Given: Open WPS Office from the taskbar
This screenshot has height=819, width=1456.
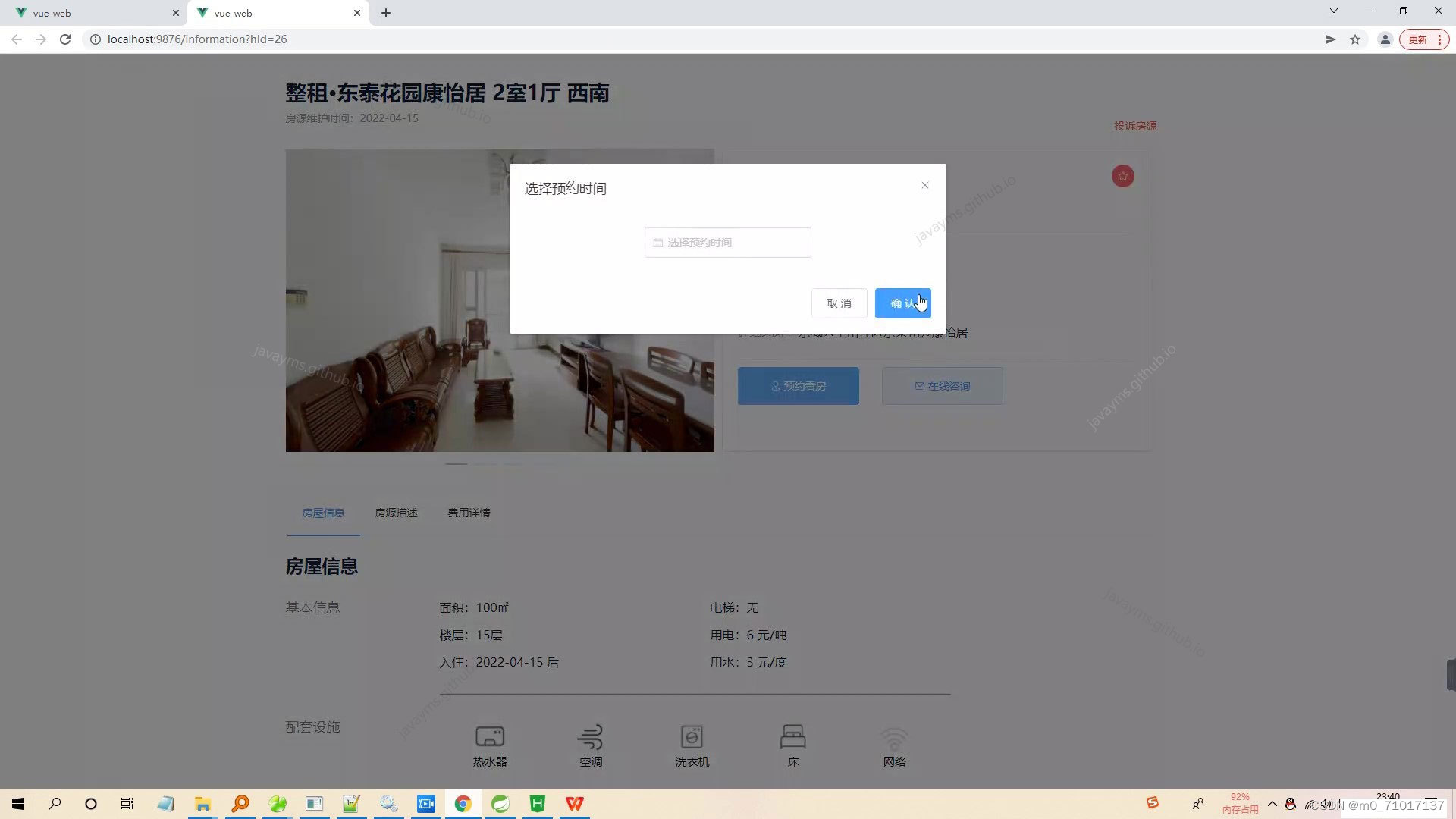Looking at the screenshot, I should tap(574, 803).
